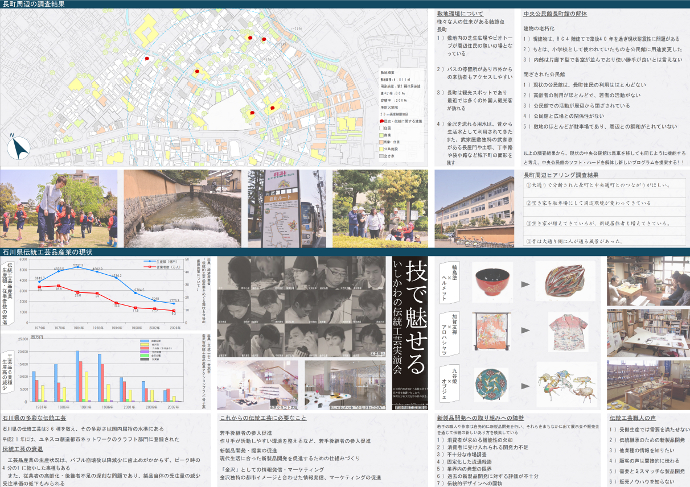Click the craftsmen portrait grid
690x487 pixels.
pos(301,307)
